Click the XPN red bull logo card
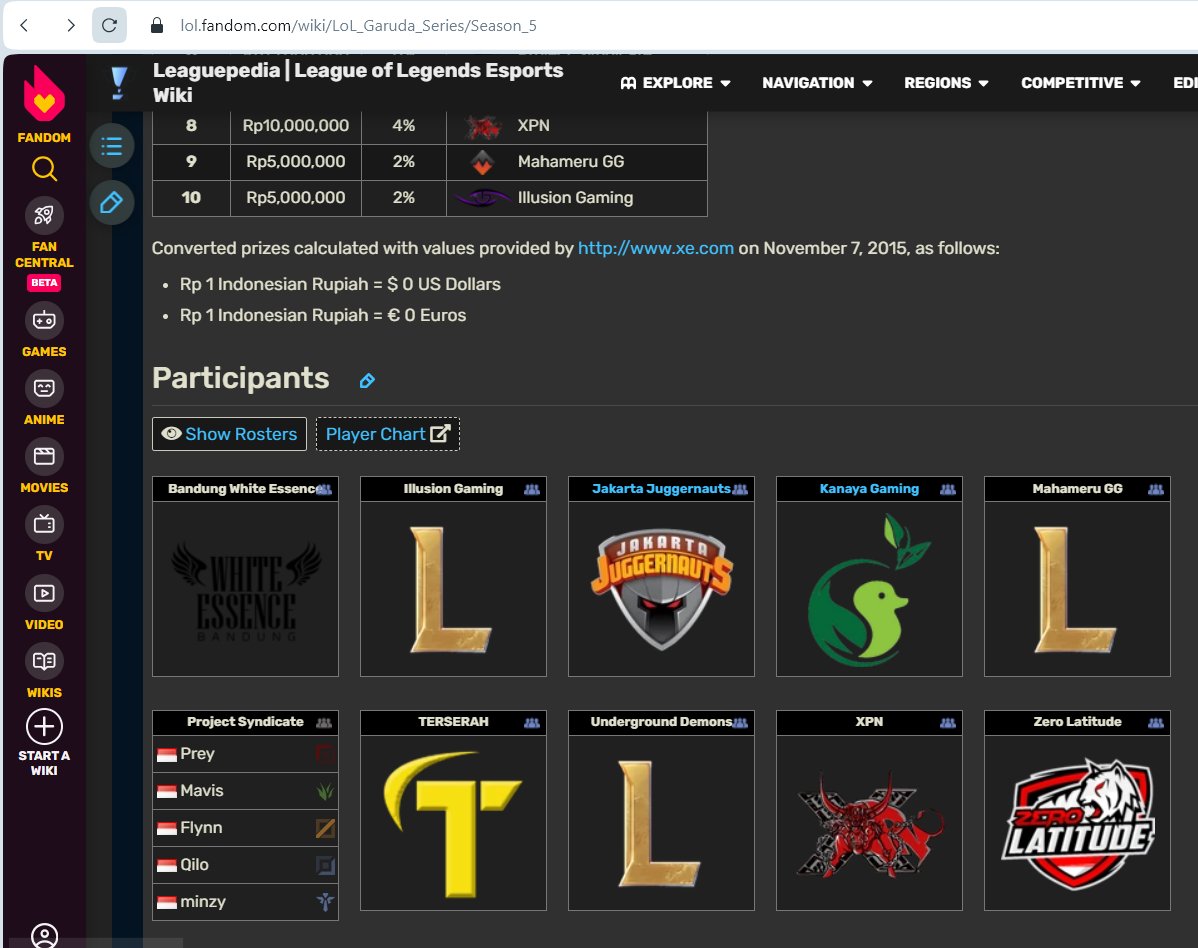 (x=869, y=823)
